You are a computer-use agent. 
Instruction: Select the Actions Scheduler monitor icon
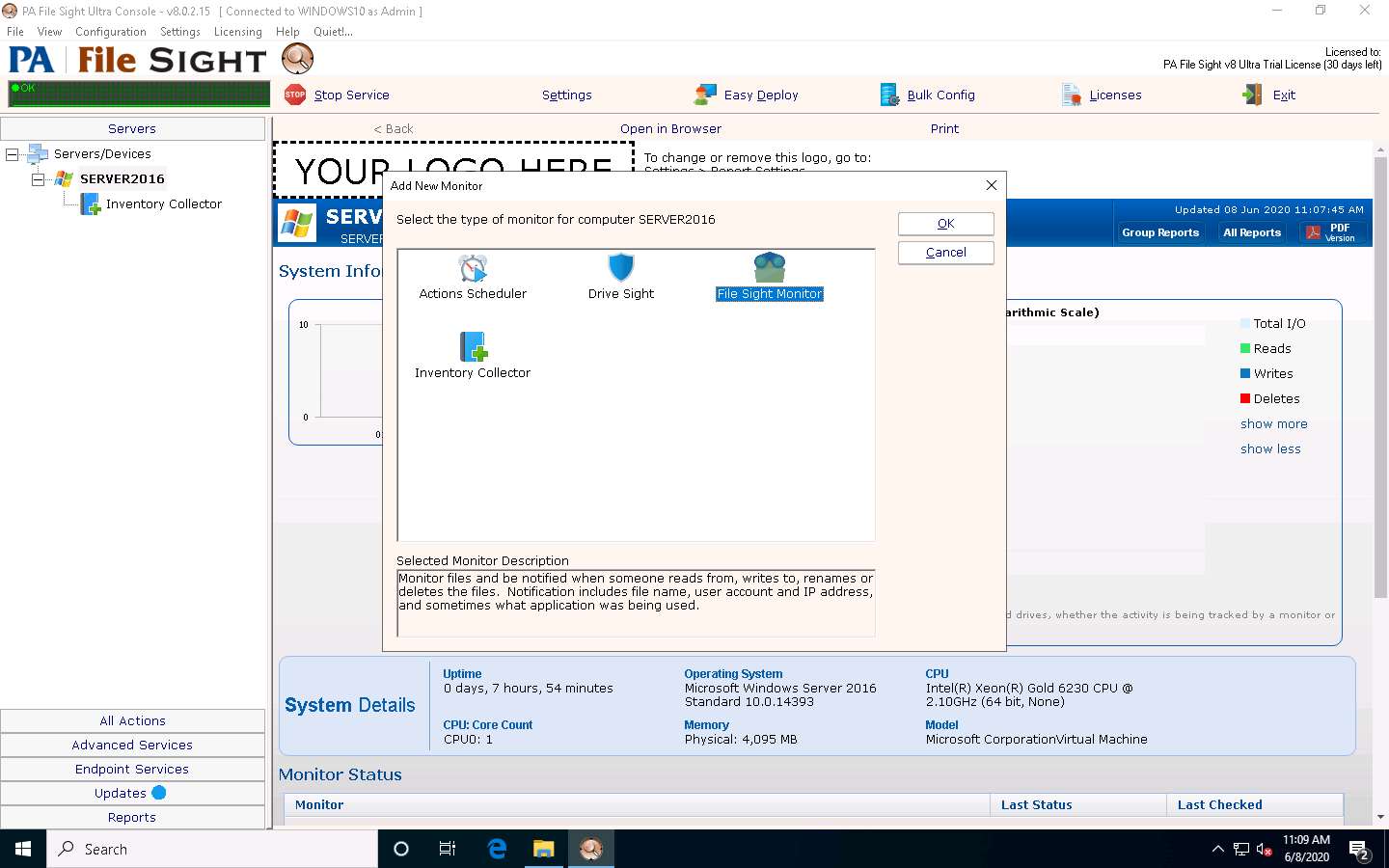tap(473, 267)
